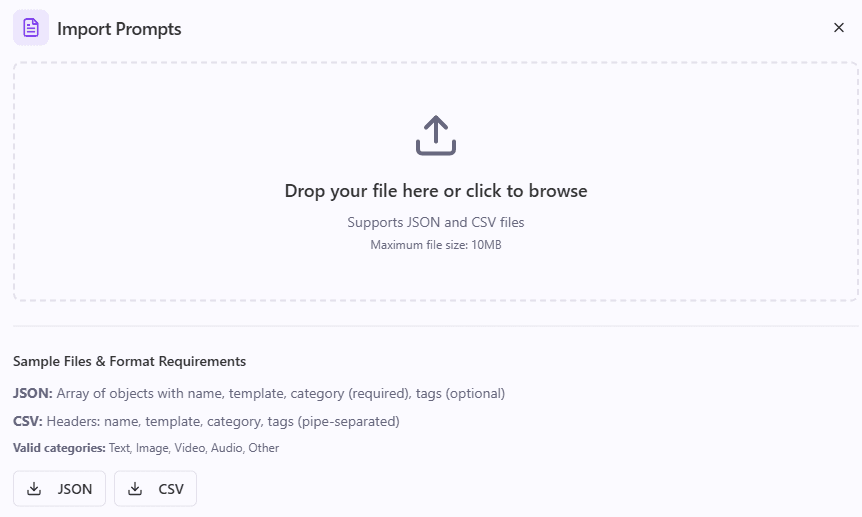Image resolution: width=862 pixels, height=517 pixels.
Task: Download the sample JSON file
Action: [59, 488]
